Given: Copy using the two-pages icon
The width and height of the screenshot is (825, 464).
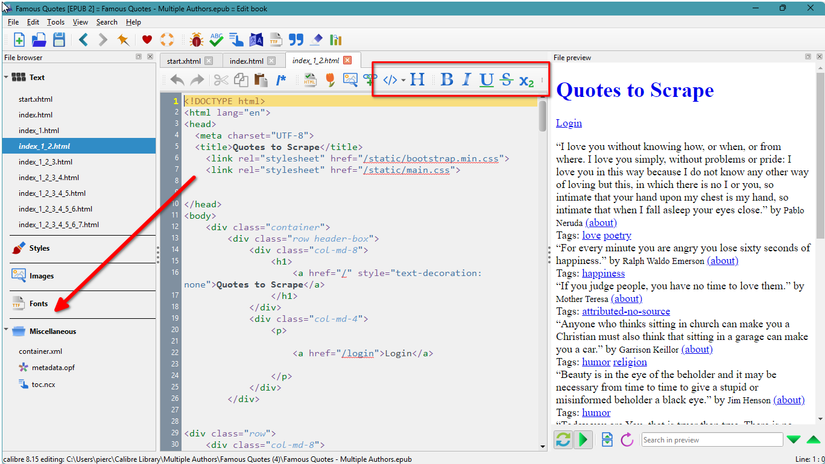Looking at the screenshot, I should [x=241, y=80].
